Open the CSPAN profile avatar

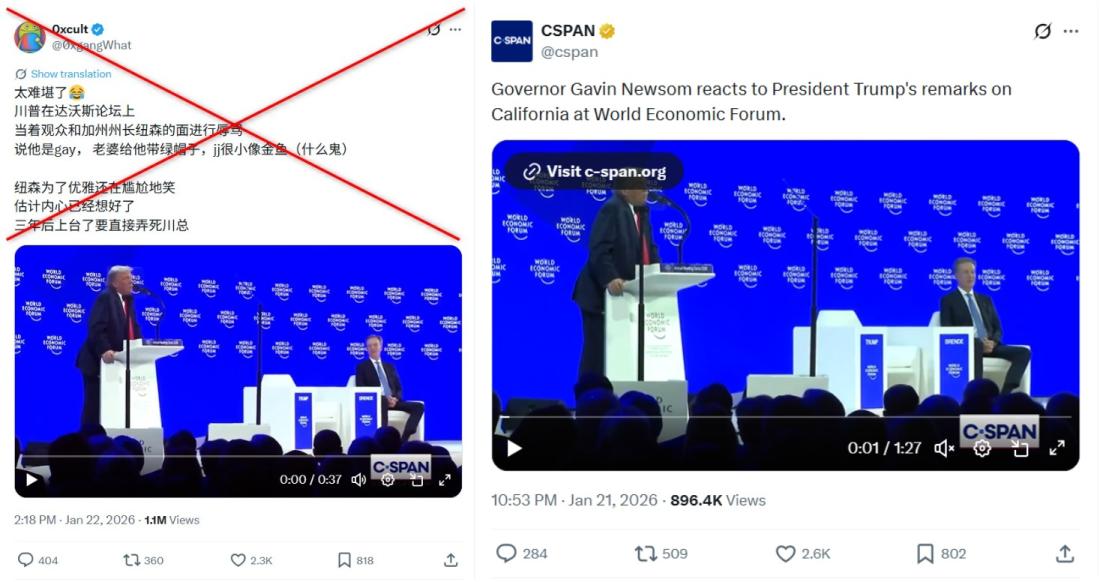point(512,41)
